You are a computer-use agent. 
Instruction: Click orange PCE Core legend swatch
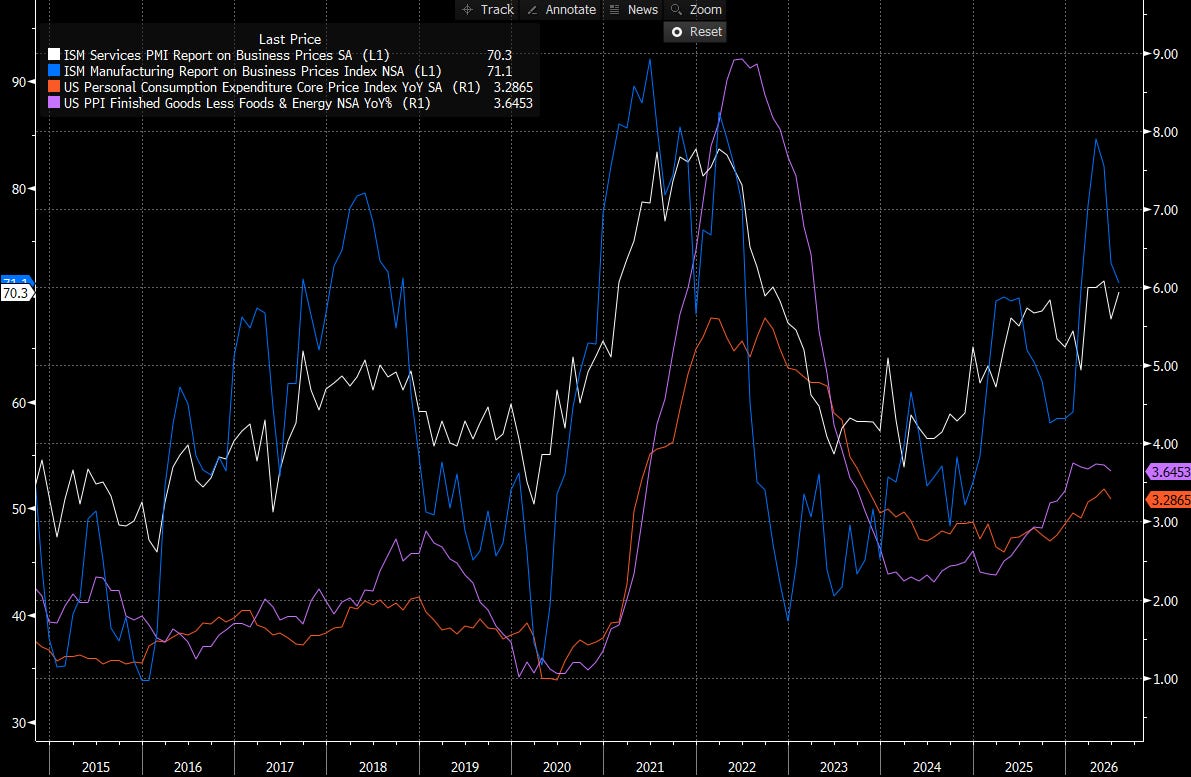[54, 87]
